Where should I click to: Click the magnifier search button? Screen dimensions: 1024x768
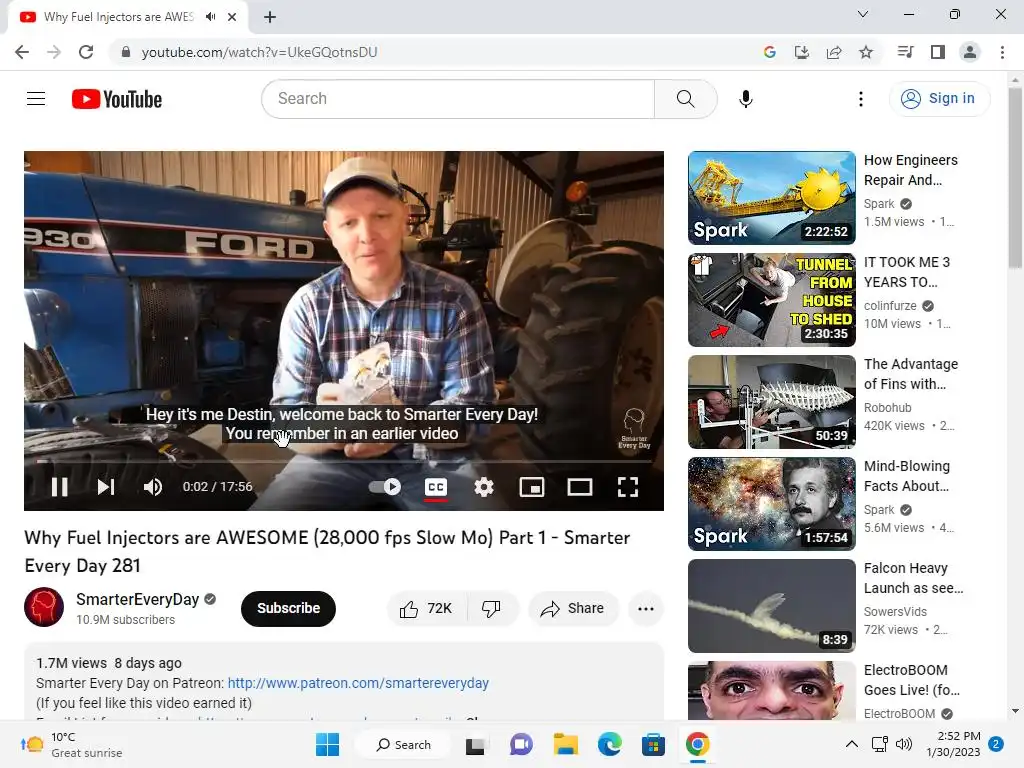point(686,99)
